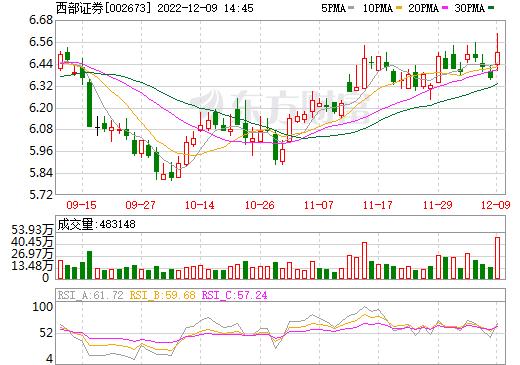Click the 10-26 date label
The height and width of the screenshot is (365, 520).
coord(259,205)
